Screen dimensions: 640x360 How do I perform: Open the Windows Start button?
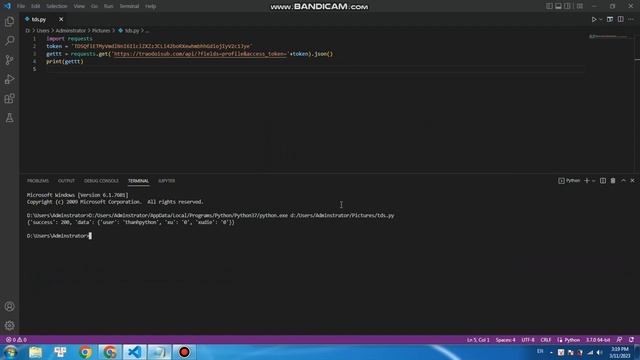click(x=10, y=352)
